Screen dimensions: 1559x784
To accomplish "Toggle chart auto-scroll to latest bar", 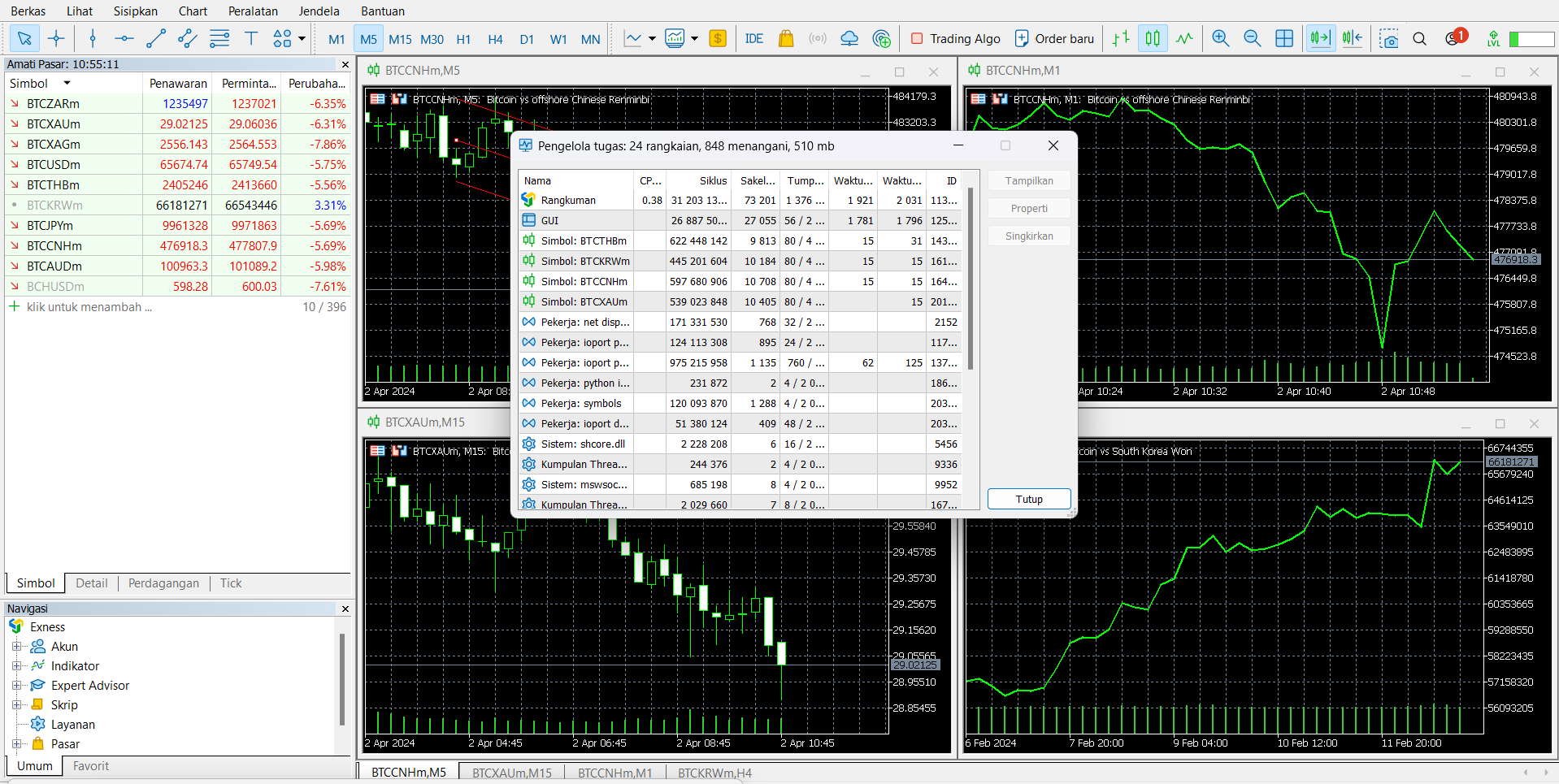I will click(1320, 38).
